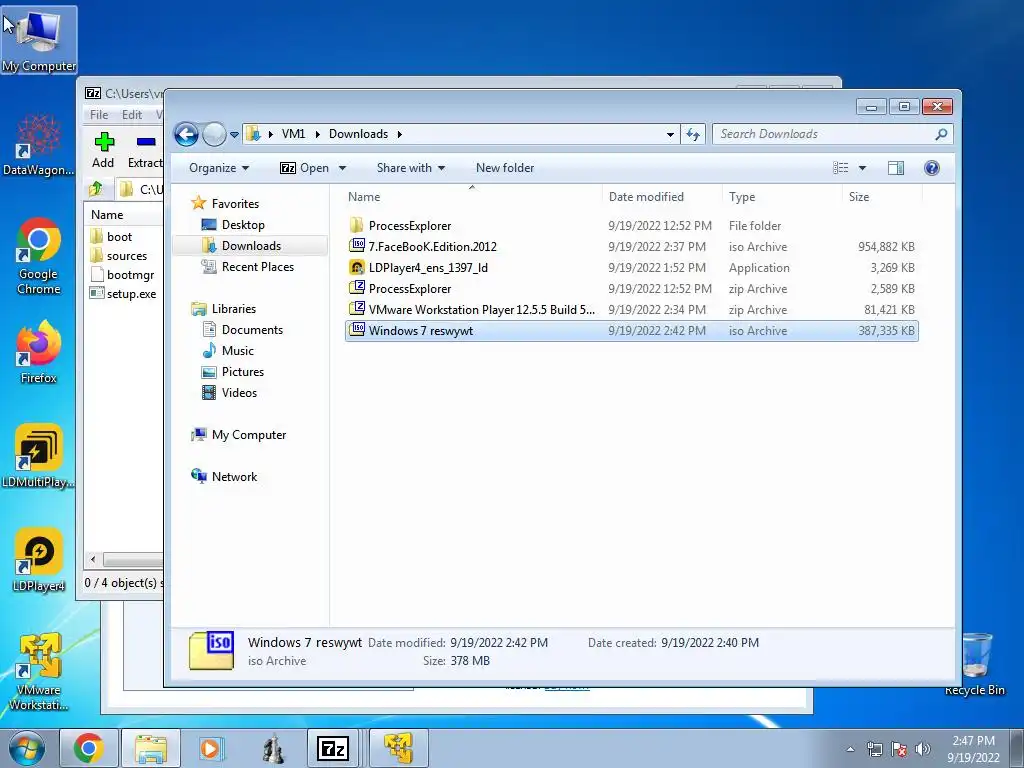Expand the view options dropdown arrow
This screenshot has height=768, width=1024.
[x=862, y=168]
